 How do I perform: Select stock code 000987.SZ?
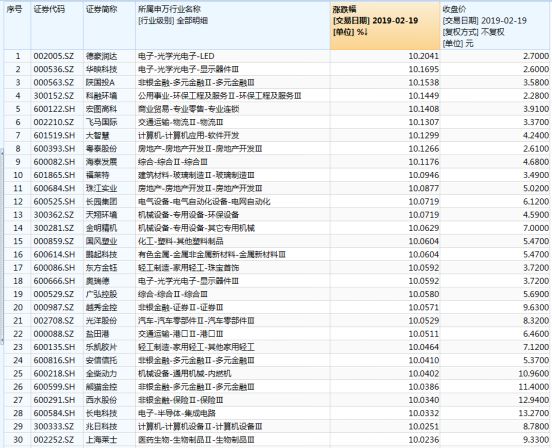coord(54,307)
